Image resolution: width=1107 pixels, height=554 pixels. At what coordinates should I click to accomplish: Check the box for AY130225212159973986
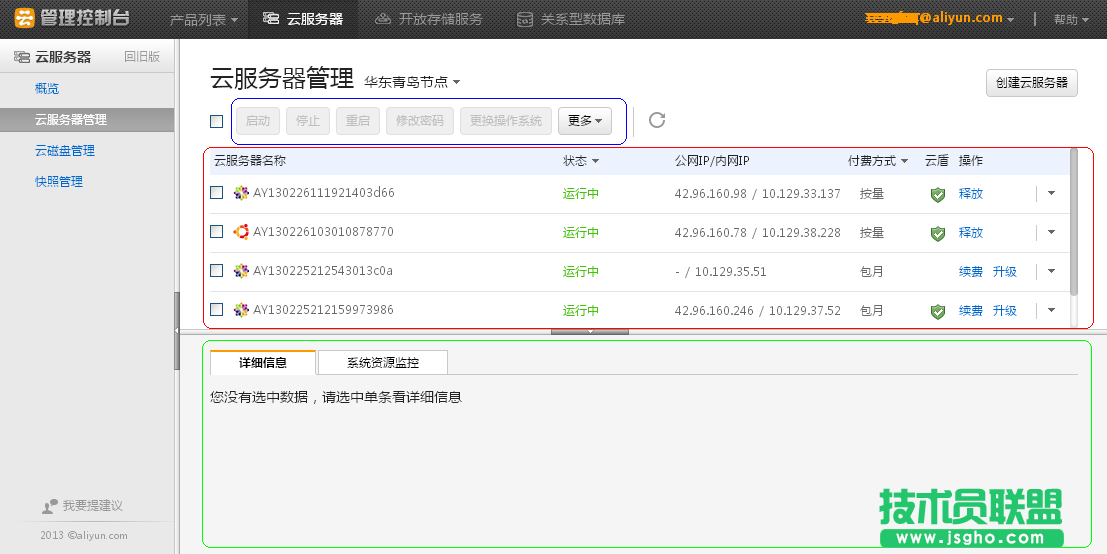217,309
